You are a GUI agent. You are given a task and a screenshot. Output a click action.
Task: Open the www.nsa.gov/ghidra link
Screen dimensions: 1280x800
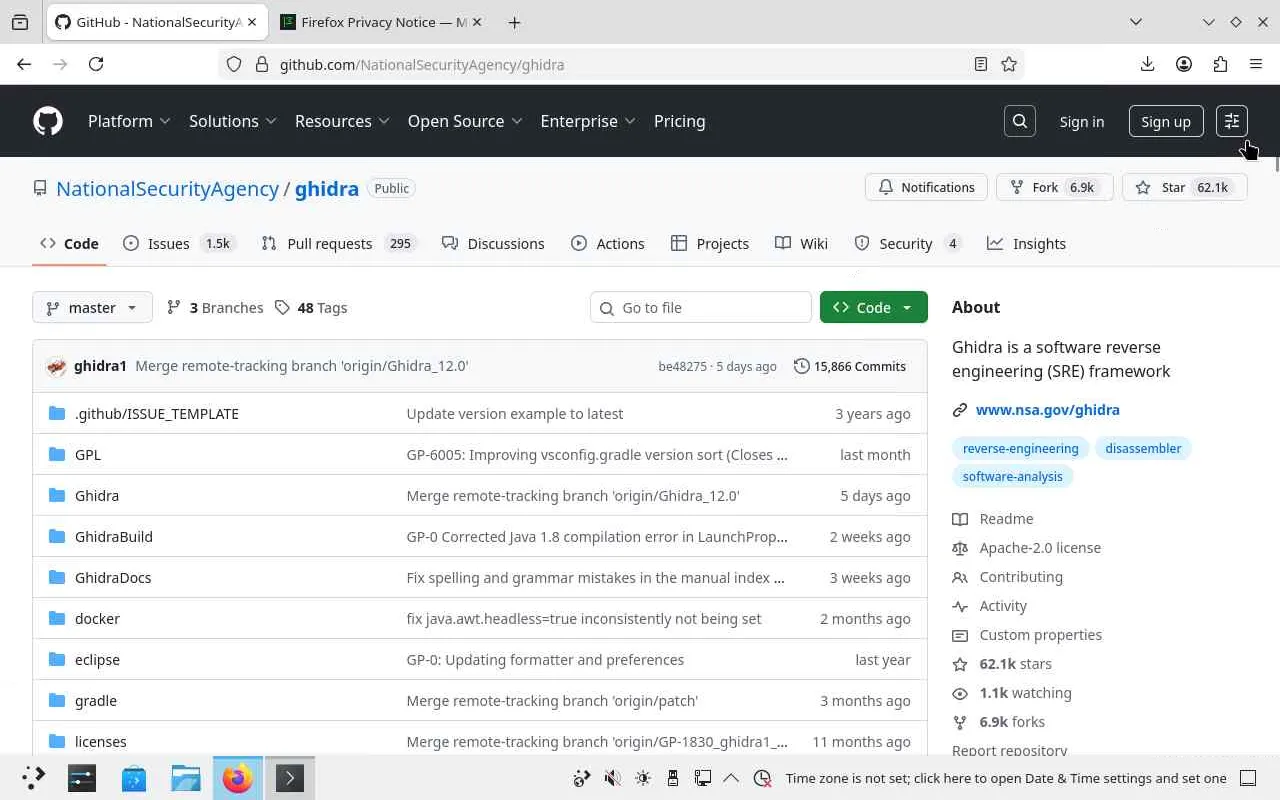point(1047,409)
